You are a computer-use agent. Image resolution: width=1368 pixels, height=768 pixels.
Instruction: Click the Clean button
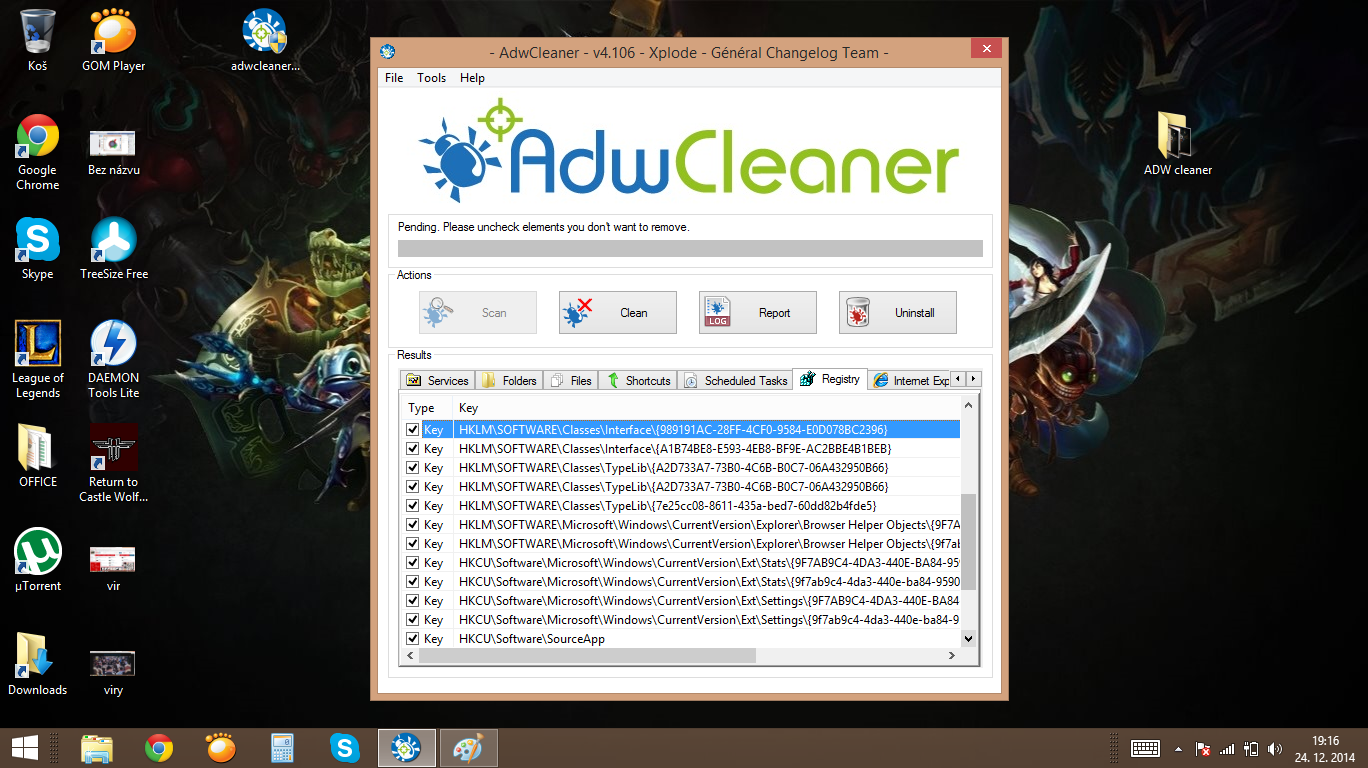(x=618, y=312)
